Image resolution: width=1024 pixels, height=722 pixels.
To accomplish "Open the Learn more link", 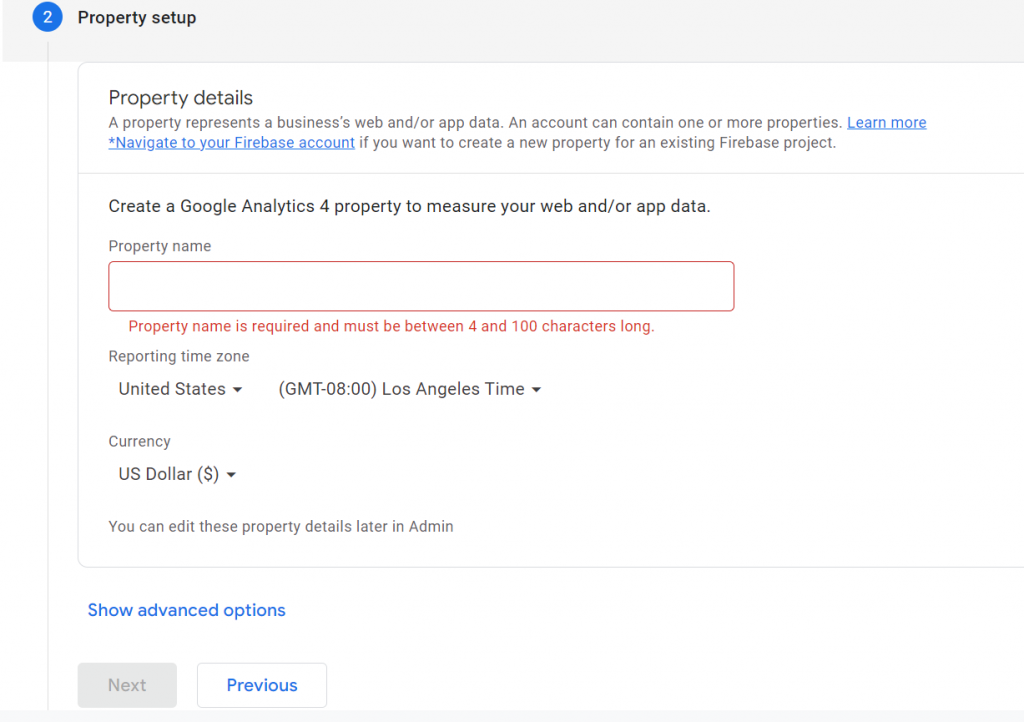I will pyautogui.click(x=886, y=122).
